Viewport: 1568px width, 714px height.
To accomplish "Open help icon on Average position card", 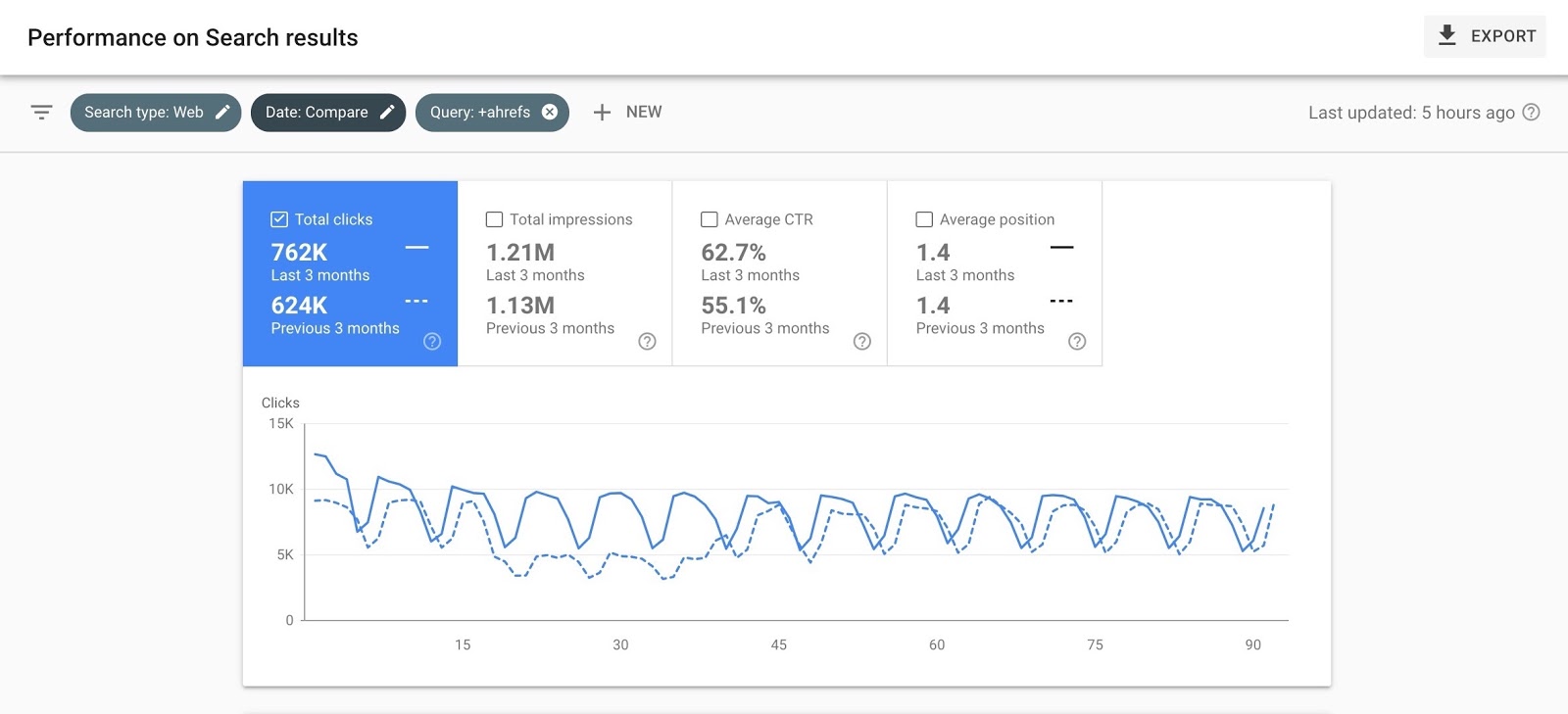I will click(1076, 341).
